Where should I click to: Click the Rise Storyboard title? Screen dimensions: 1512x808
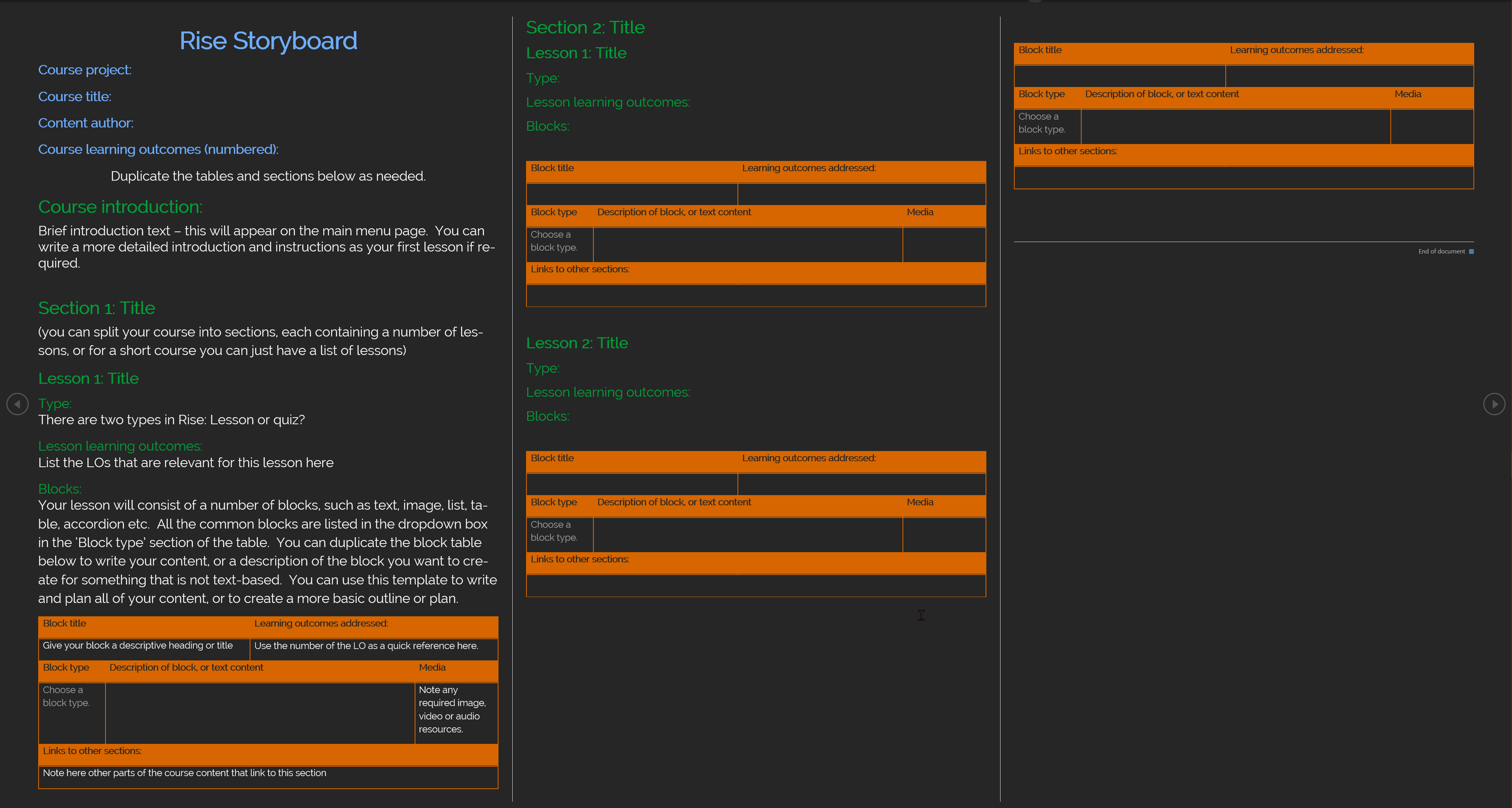coord(268,41)
